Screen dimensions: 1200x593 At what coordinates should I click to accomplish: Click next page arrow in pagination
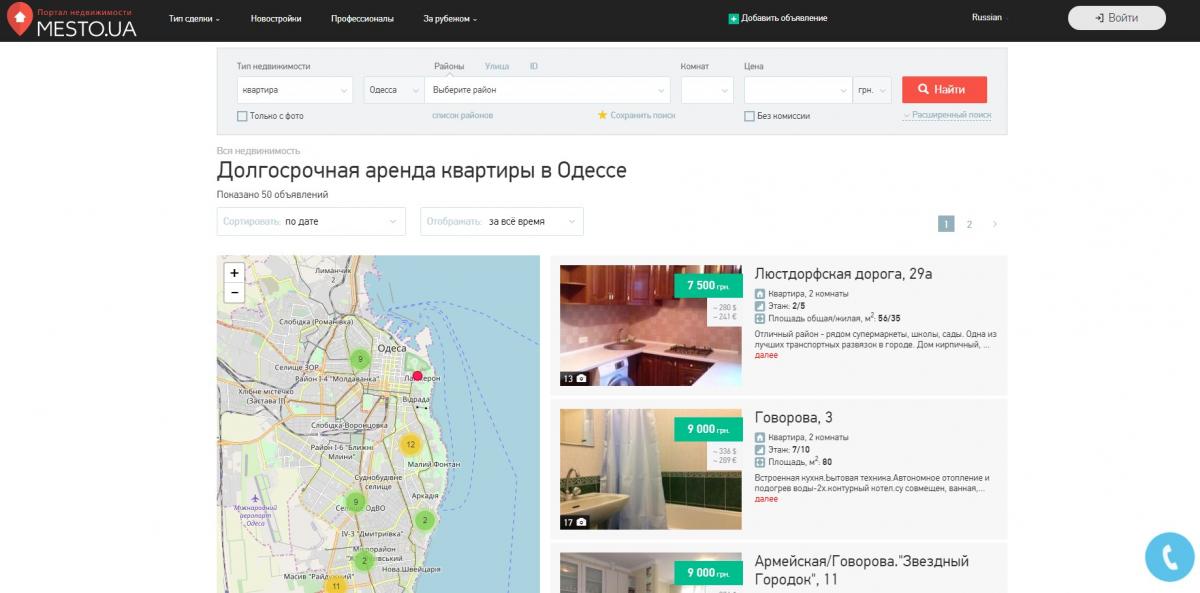pyautogui.click(x=994, y=224)
